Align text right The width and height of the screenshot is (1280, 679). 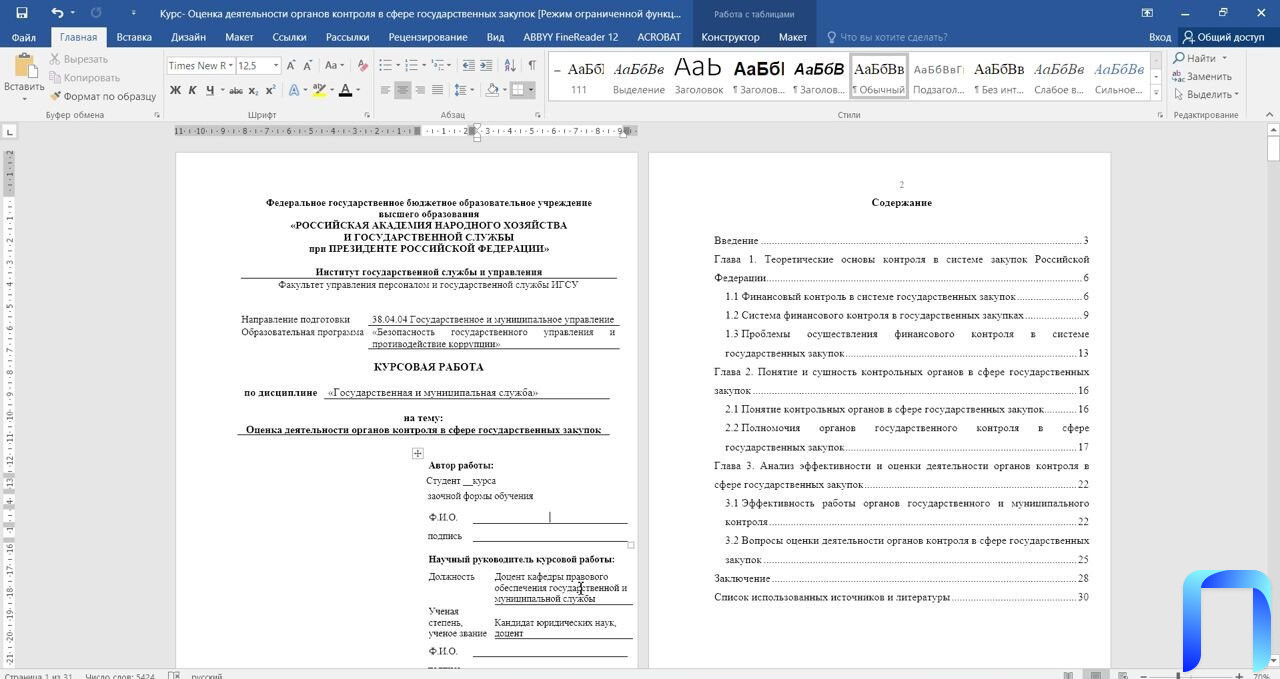pyautogui.click(x=419, y=90)
